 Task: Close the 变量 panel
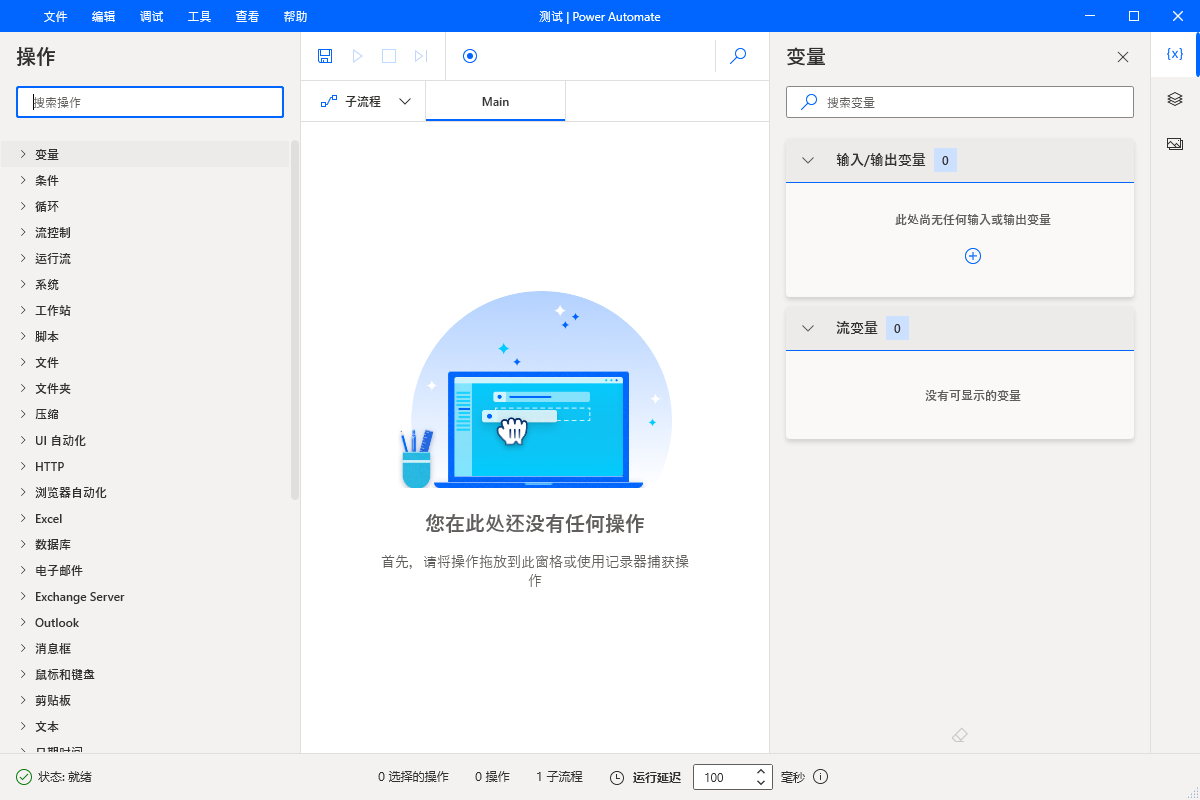coord(1122,57)
